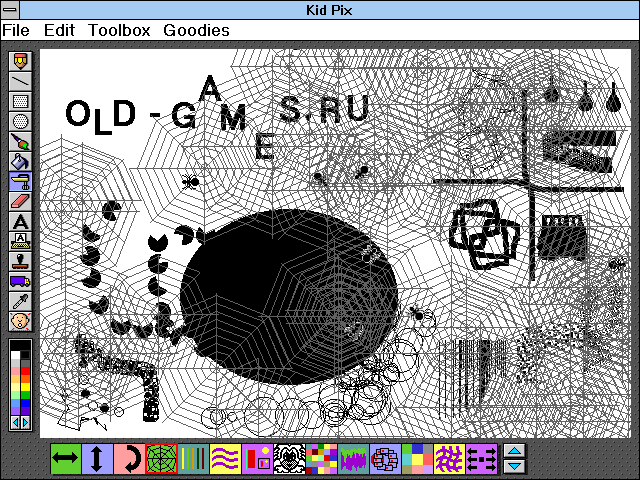The height and width of the screenshot is (480, 640).
Task: Open the Goodies menu
Action: coord(196,31)
